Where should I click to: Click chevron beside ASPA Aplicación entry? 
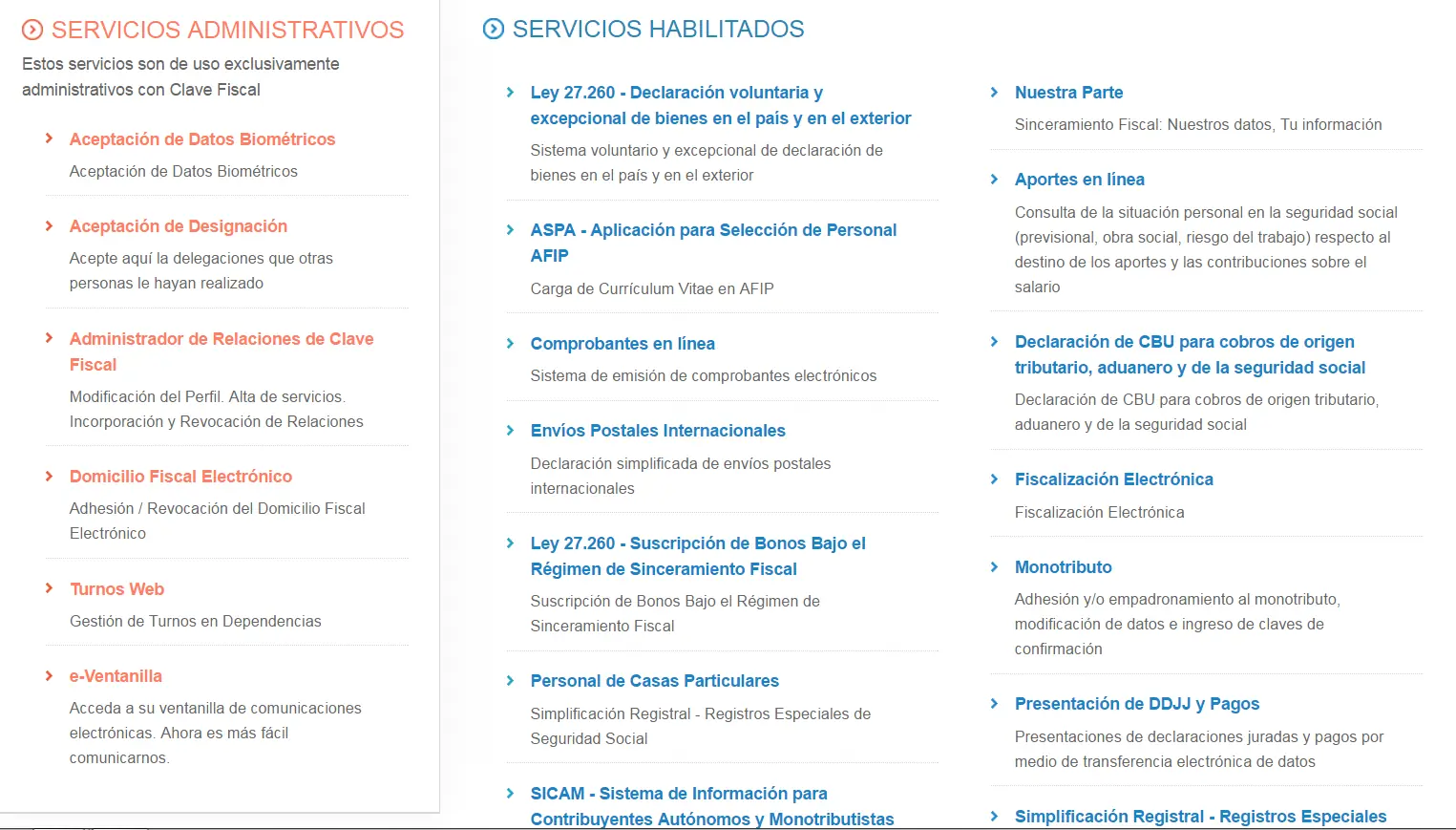(x=510, y=229)
